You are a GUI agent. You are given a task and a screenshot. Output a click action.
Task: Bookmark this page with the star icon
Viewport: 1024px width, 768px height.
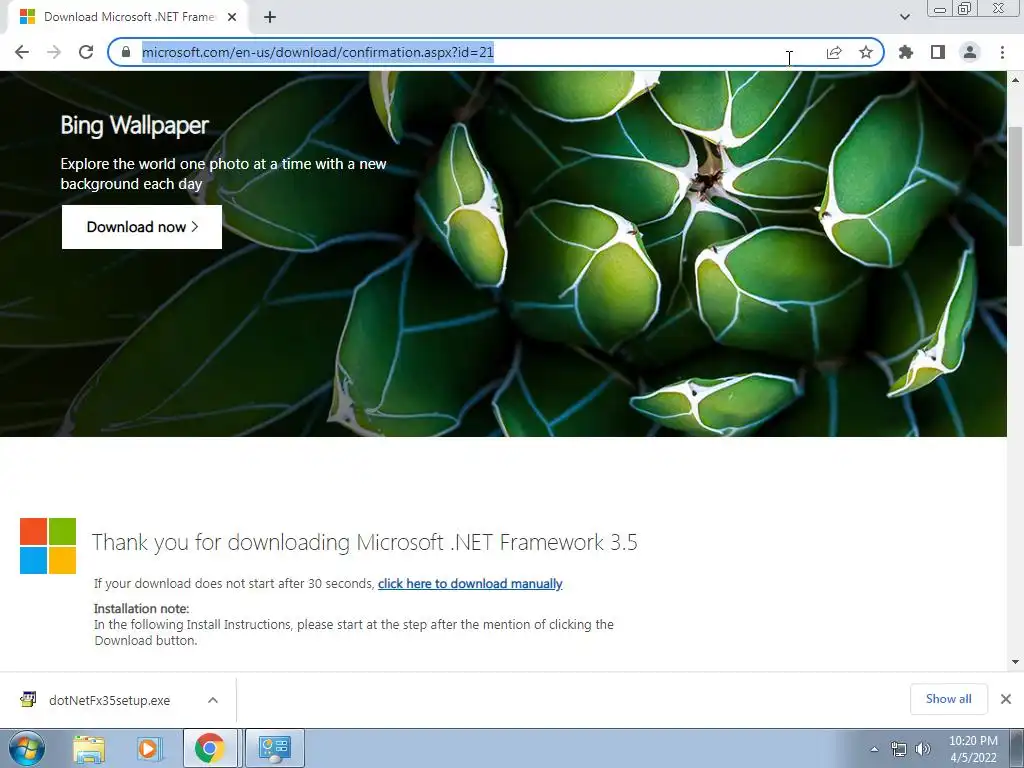click(x=866, y=52)
